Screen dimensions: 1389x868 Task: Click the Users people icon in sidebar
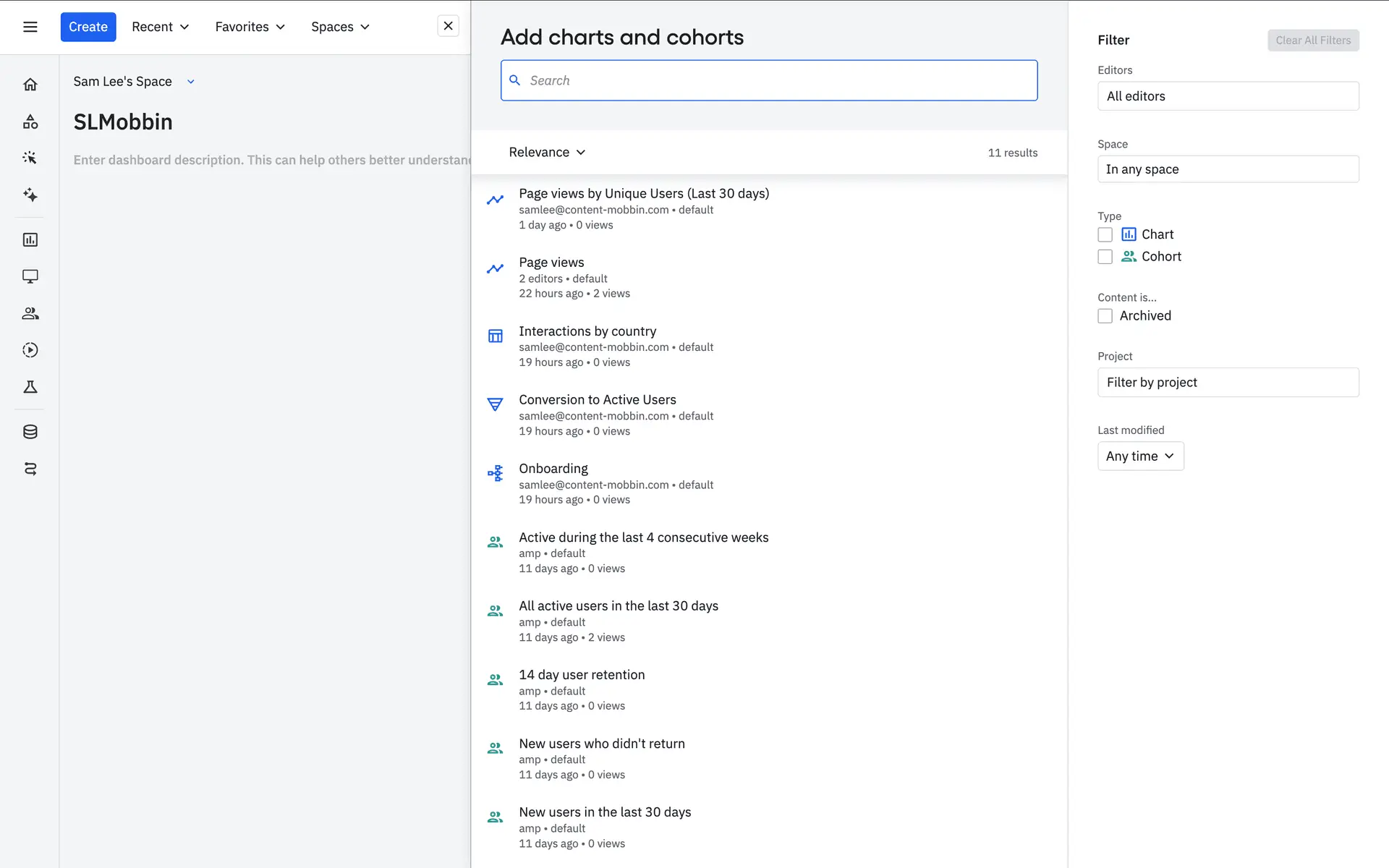tap(30, 313)
